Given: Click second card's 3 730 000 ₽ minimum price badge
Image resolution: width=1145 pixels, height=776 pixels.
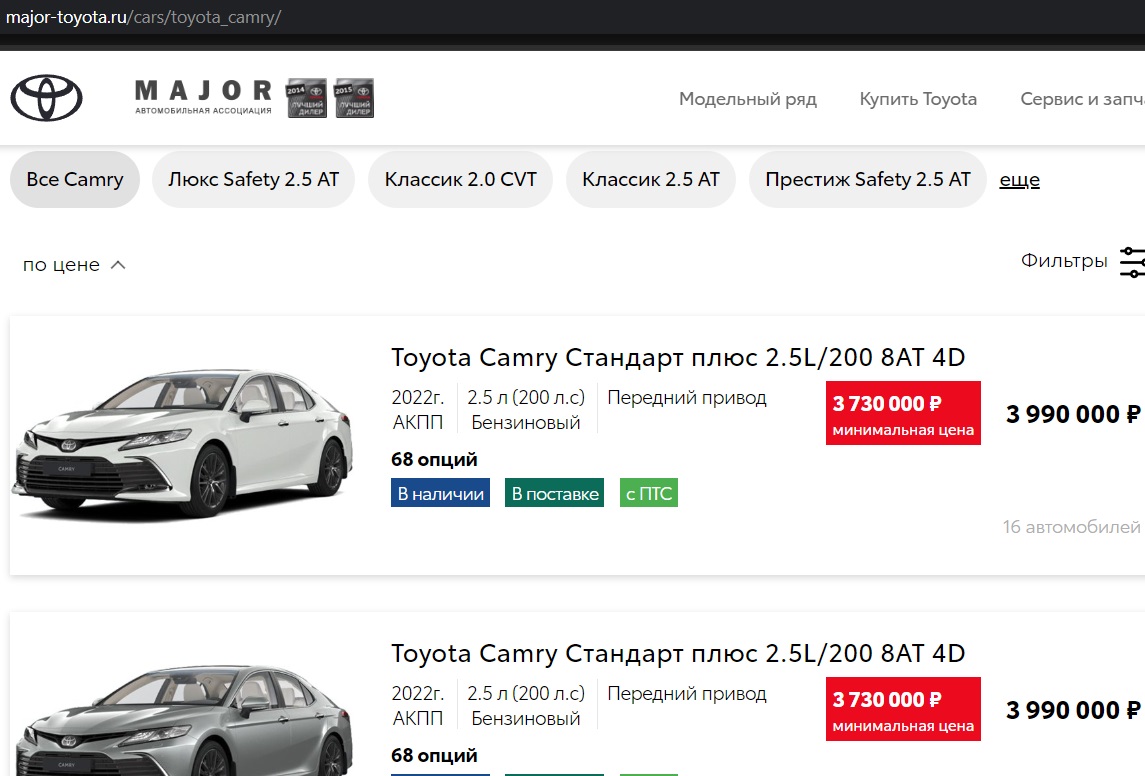Looking at the screenshot, I should (x=903, y=709).
